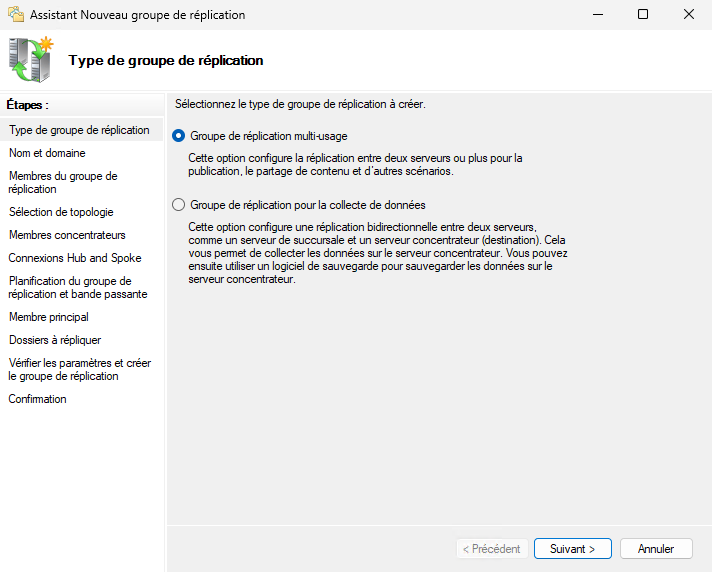Click the Suivant button

pos(573,548)
